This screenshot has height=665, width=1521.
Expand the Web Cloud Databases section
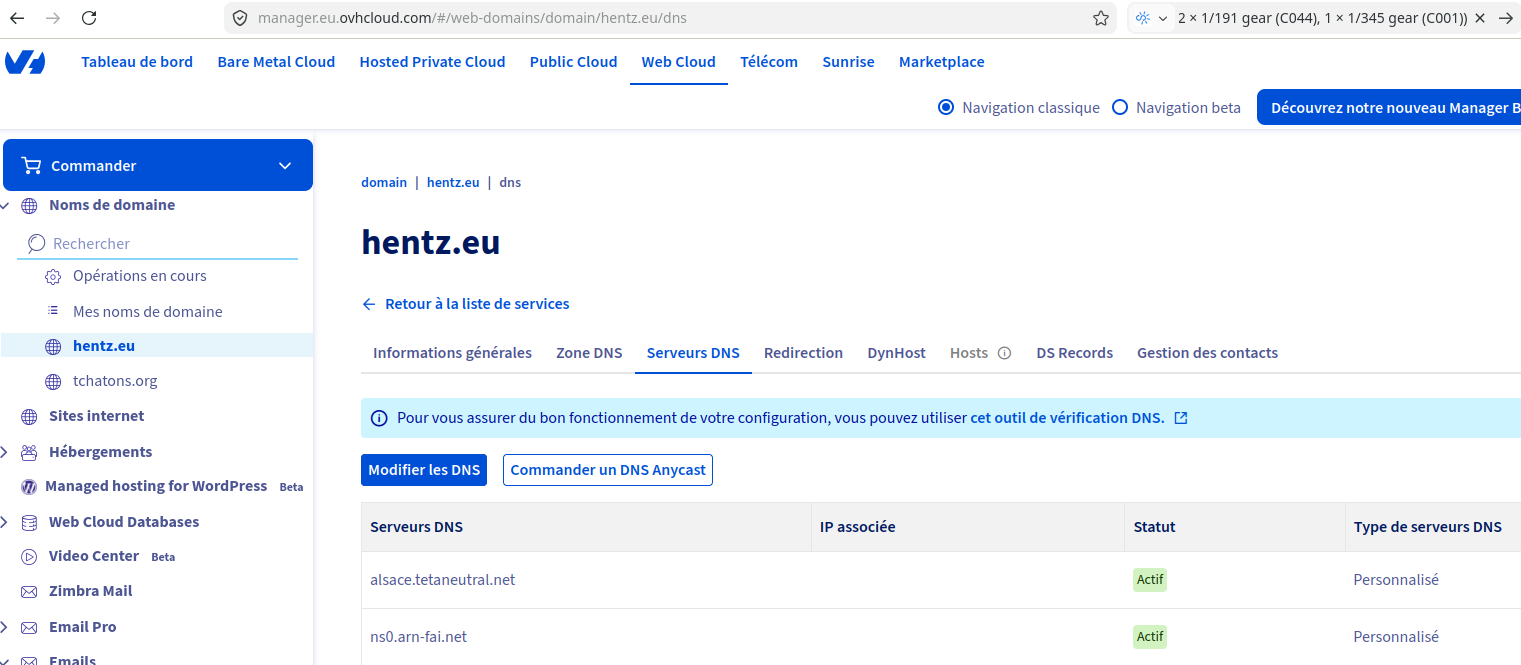[4, 522]
